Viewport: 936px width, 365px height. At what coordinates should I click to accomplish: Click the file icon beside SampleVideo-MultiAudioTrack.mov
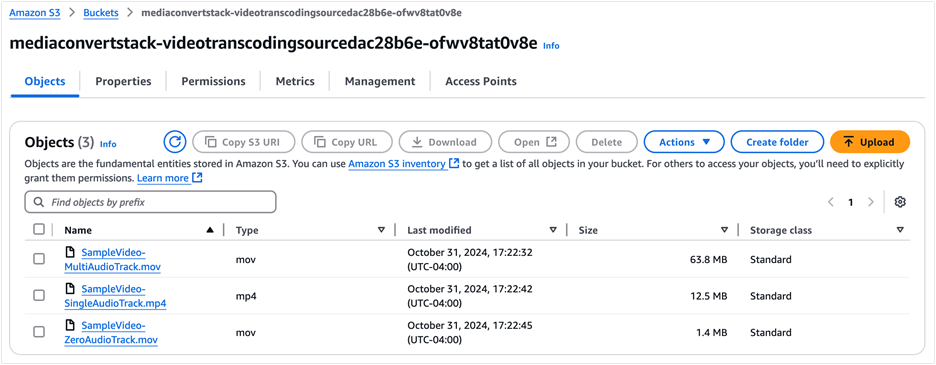coord(70,252)
